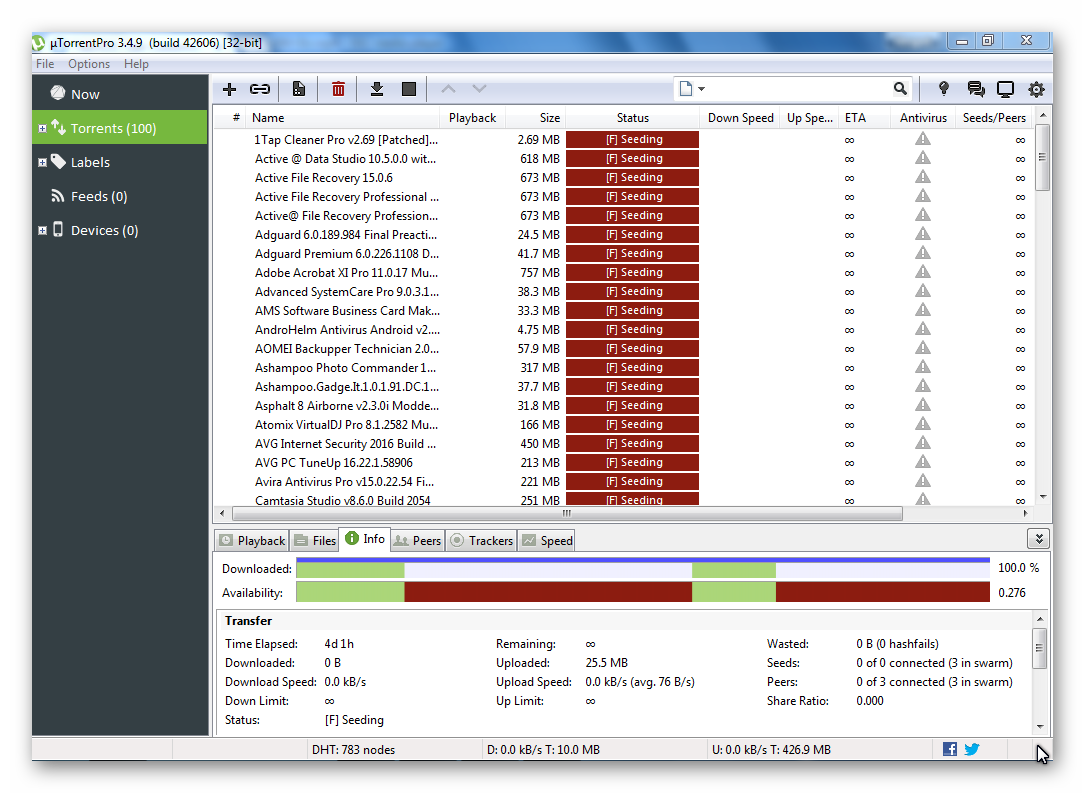The image size is (1085, 793).
Task: Click antivirus warning icon for 1Tap Cleaner Pro
Action: (922, 139)
